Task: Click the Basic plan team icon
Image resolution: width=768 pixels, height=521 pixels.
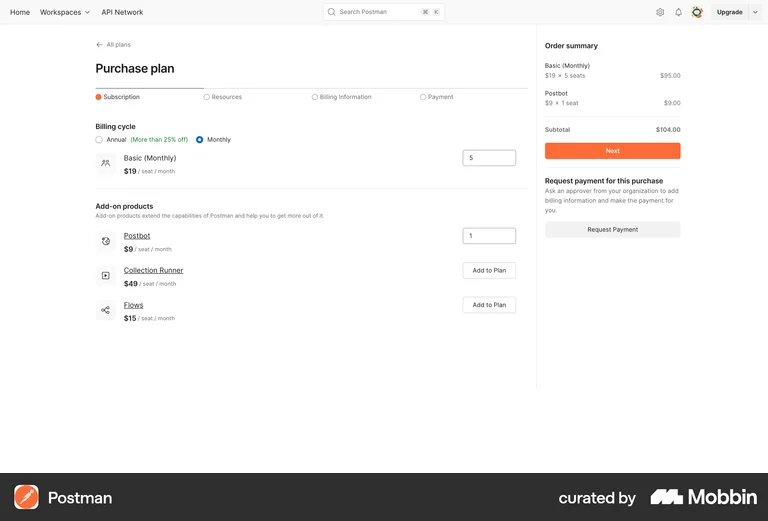Action: 106,163
